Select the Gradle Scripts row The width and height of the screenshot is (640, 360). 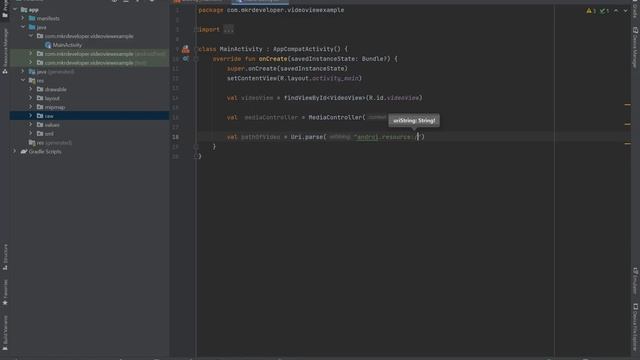pyautogui.click(x=89, y=151)
